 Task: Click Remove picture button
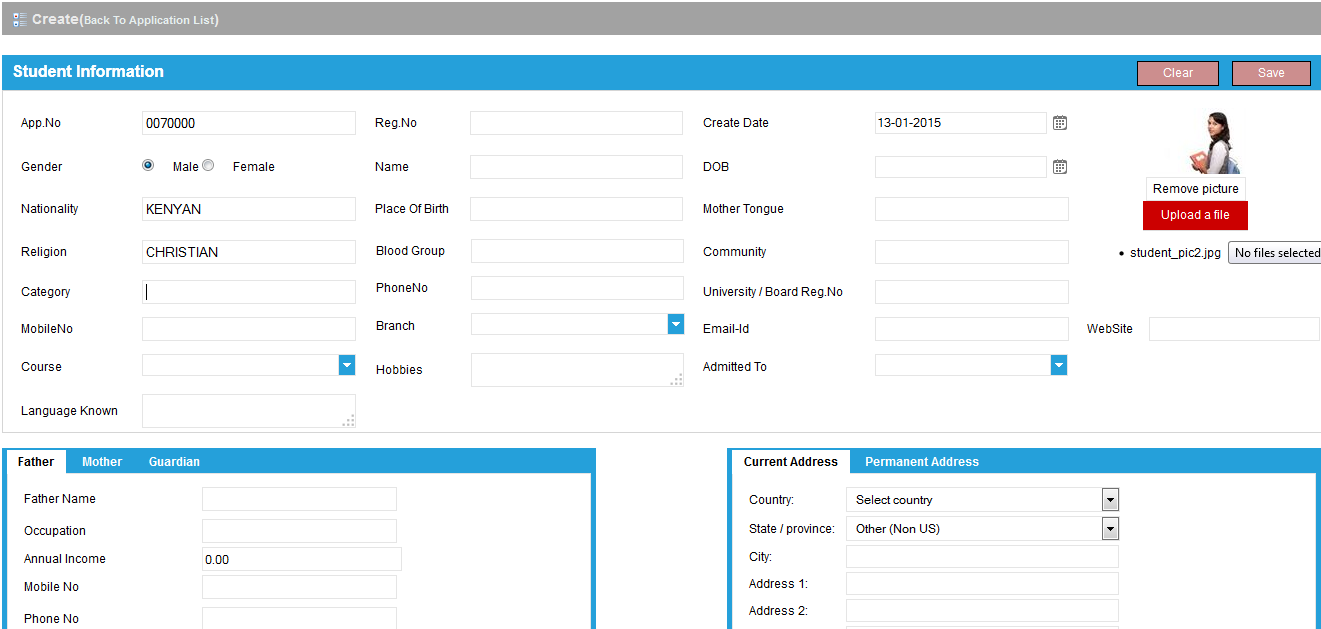click(x=1195, y=189)
